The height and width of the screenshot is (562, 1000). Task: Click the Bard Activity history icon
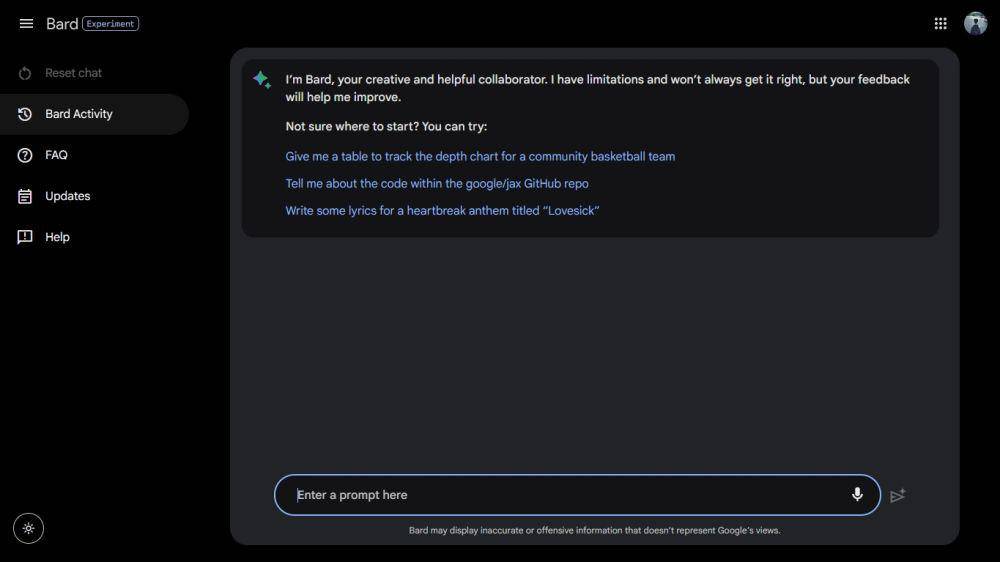25,114
